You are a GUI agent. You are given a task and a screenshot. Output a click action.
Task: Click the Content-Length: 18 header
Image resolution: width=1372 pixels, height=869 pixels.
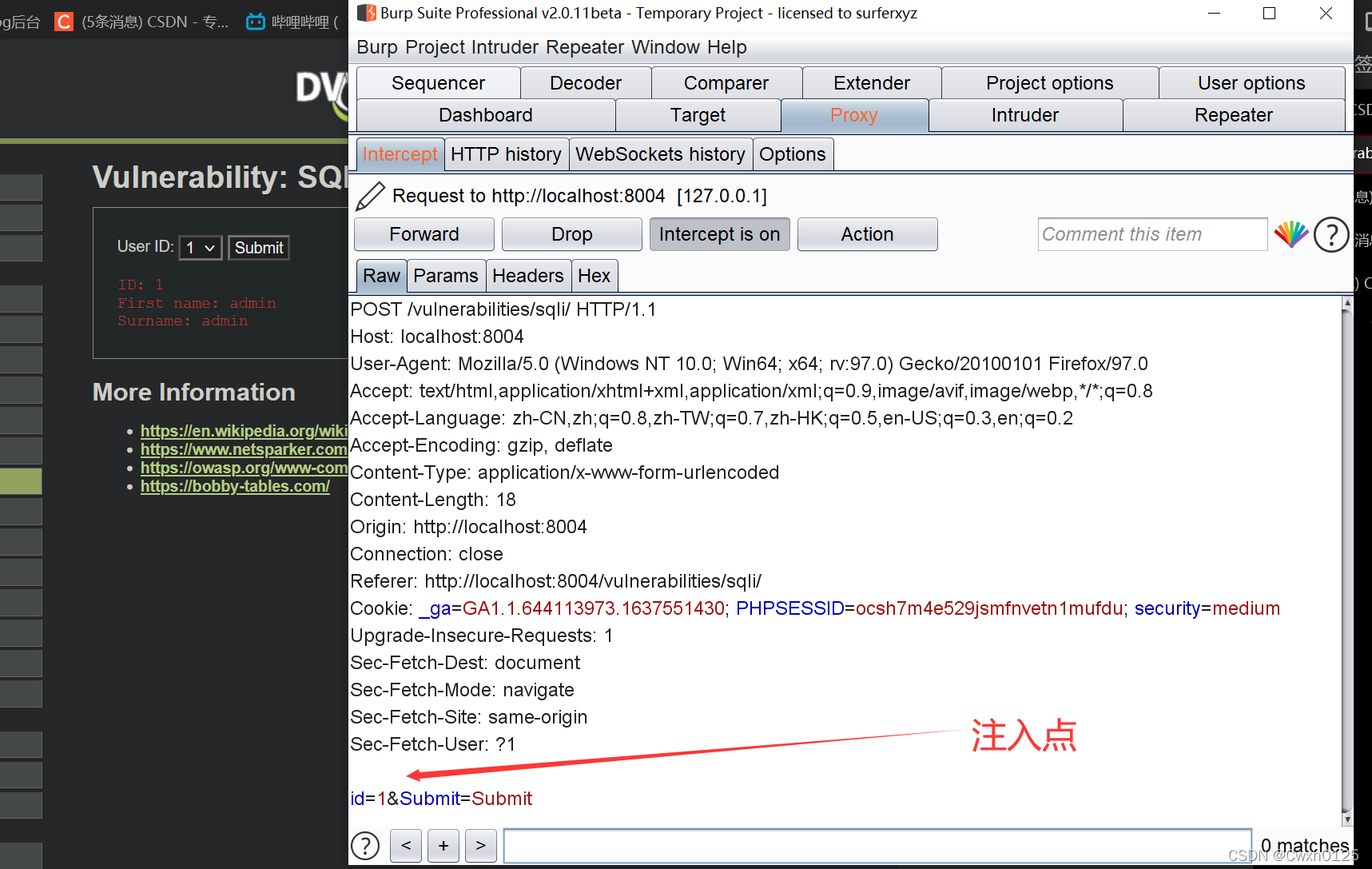[433, 500]
